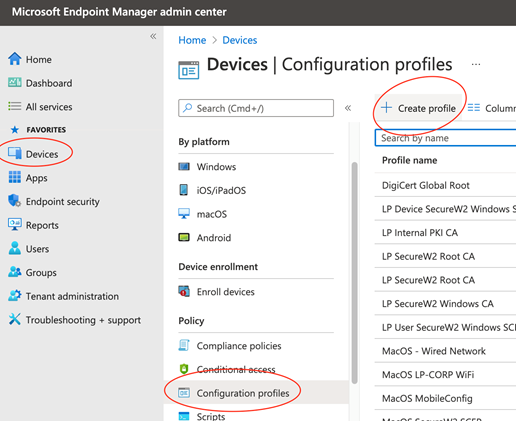Click the Enroll devices icon
516x421 pixels.
(x=184, y=291)
